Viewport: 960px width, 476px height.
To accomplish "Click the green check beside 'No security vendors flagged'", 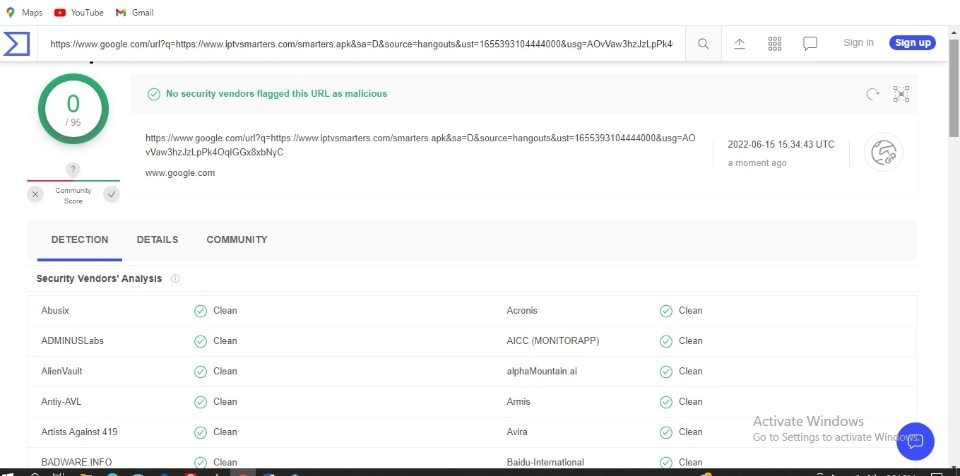I will click(154, 94).
